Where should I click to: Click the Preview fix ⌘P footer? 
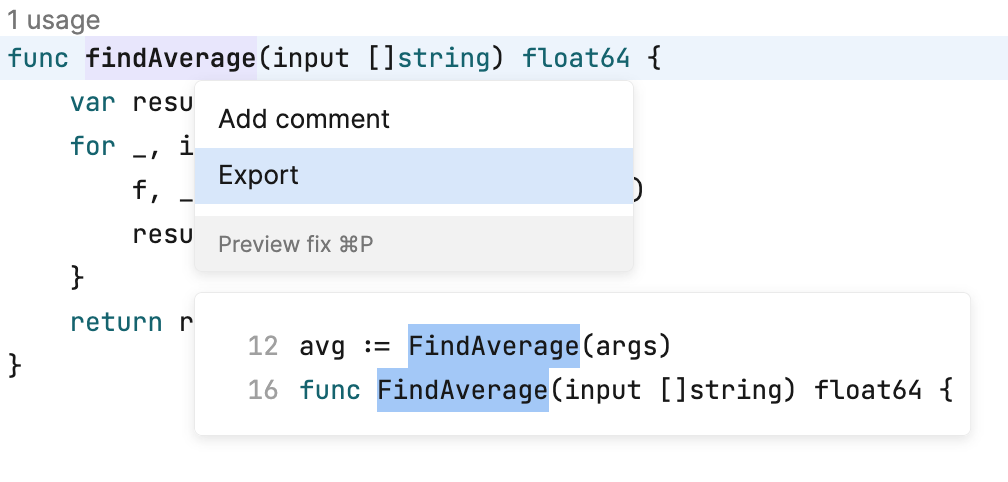296,244
